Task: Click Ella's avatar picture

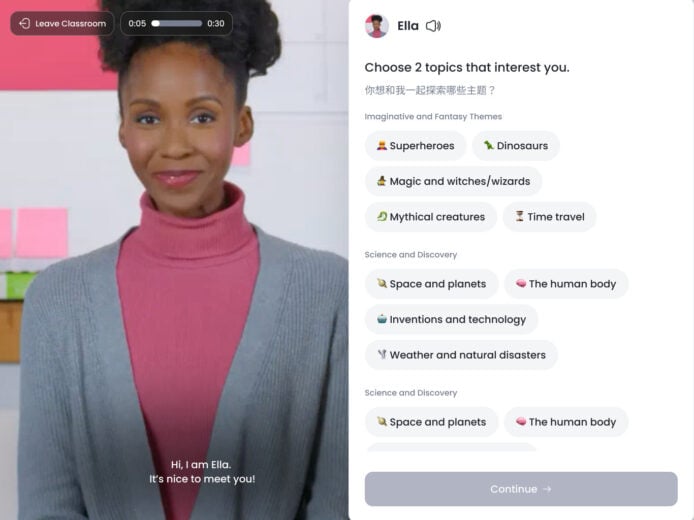Action: tap(377, 26)
